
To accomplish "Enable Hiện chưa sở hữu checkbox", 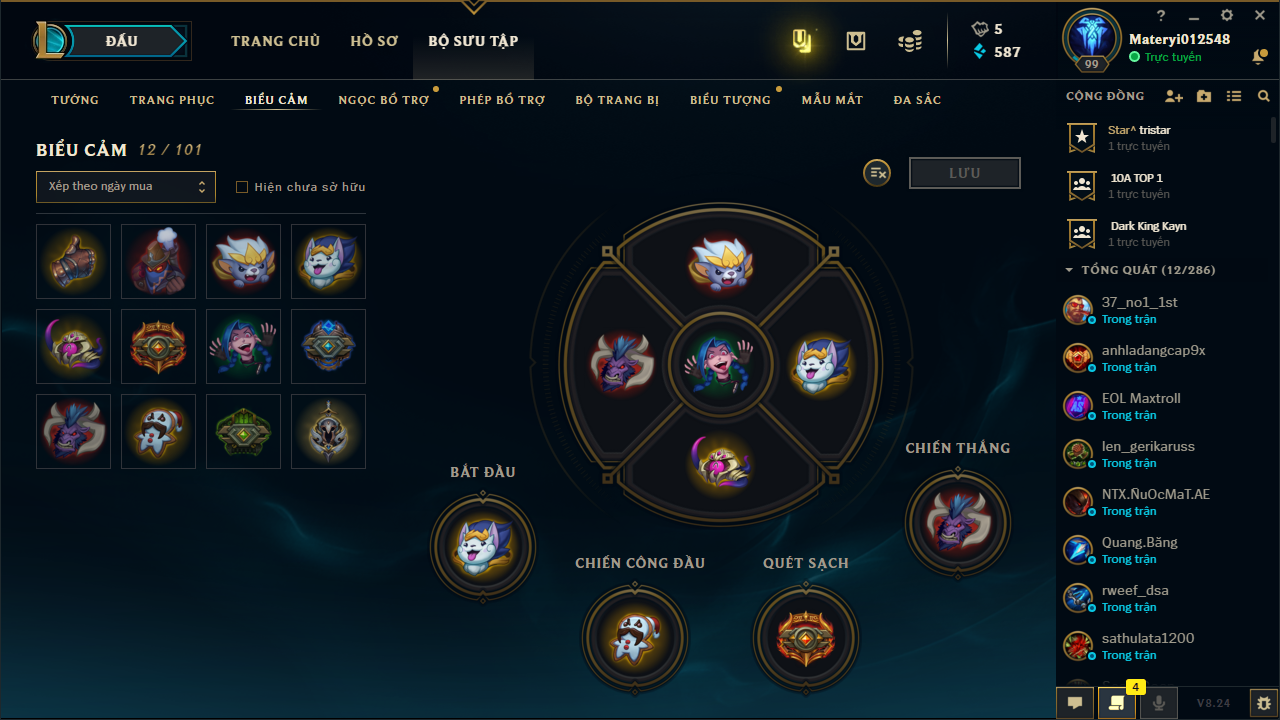I will click(x=242, y=187).
